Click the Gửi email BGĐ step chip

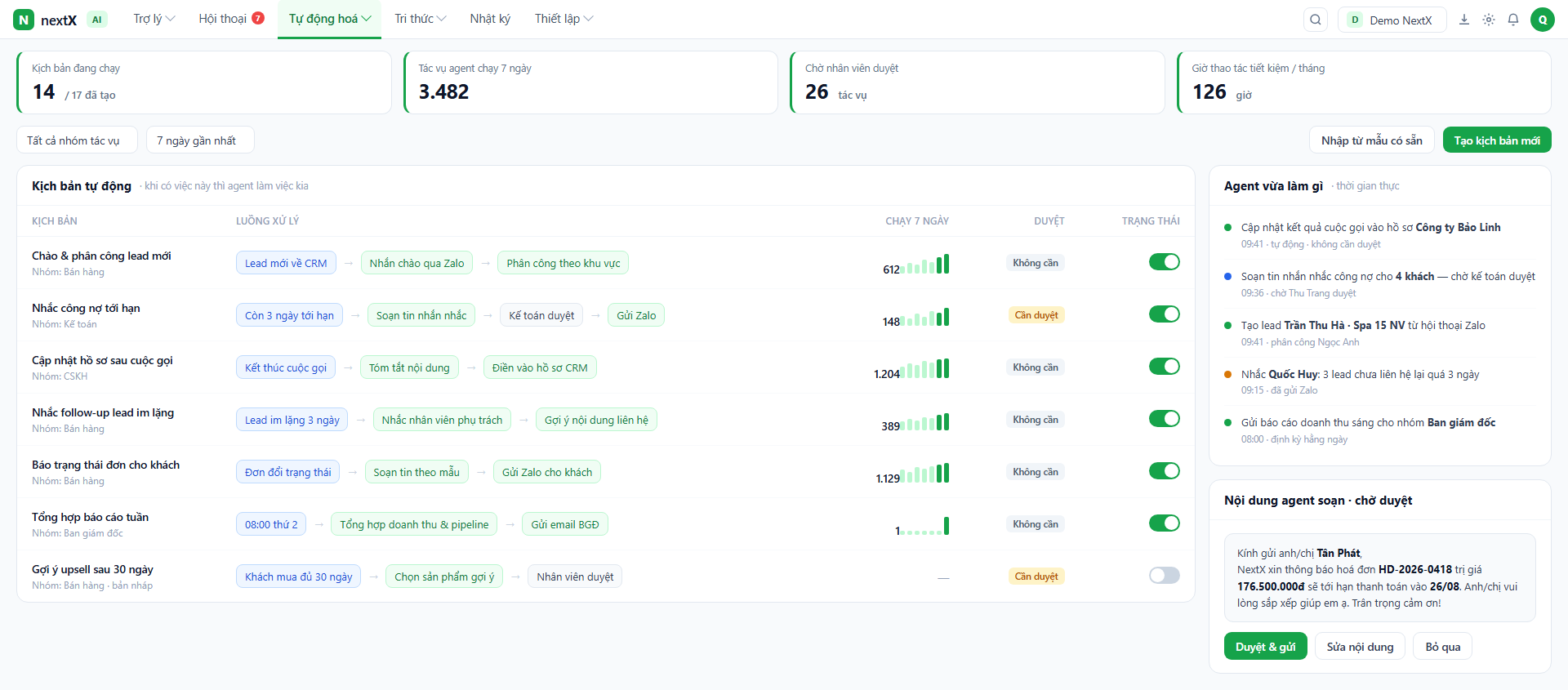pyautogui.click(x=565, y=524)
